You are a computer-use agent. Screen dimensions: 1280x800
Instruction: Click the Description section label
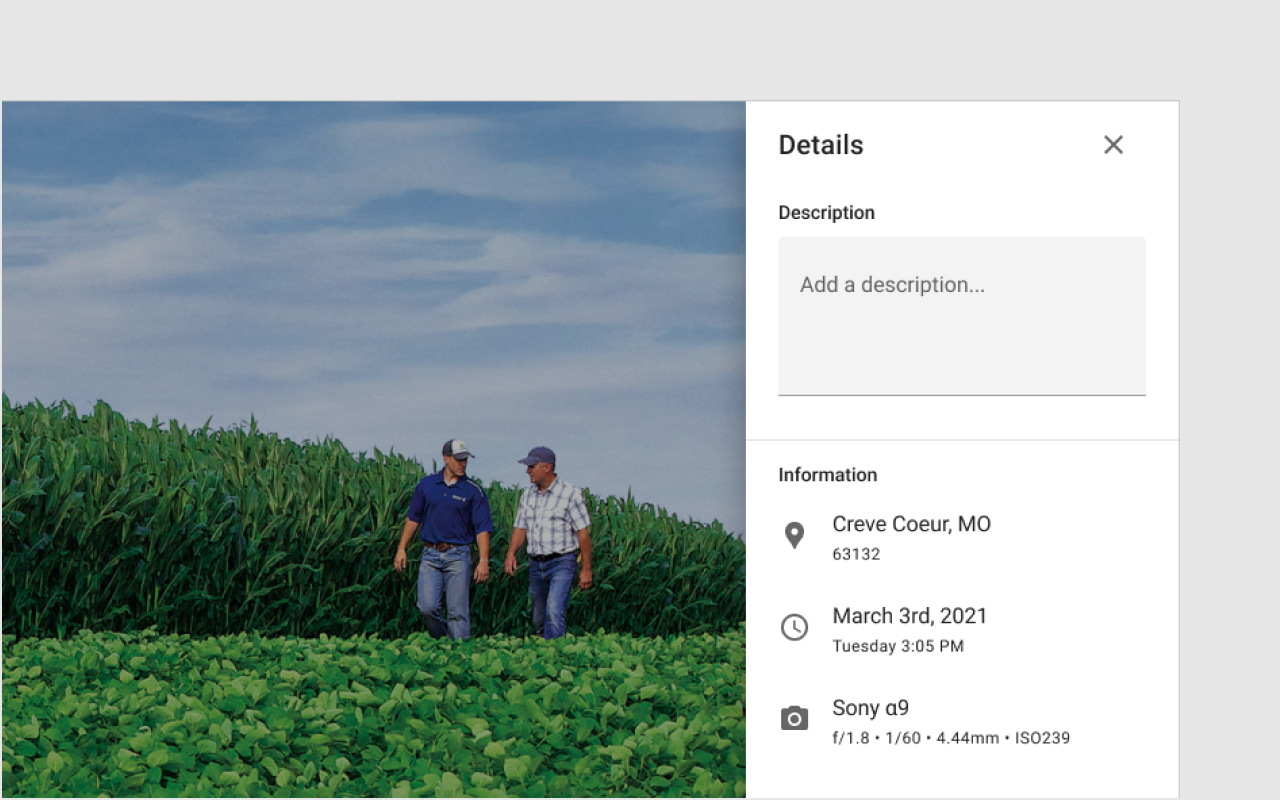[826, 213]
